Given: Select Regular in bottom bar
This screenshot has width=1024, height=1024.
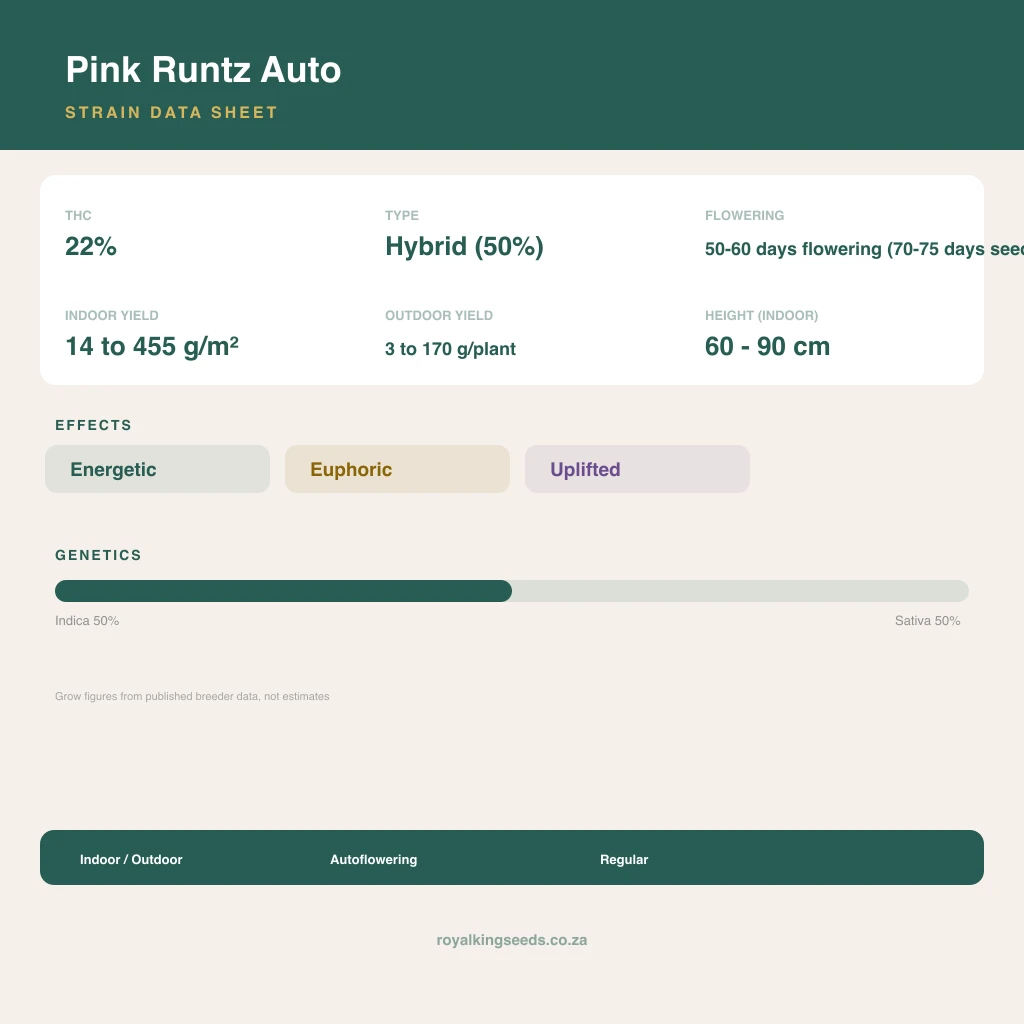Looking at the screenshot, I should pyautogui.click(x=624, y=859).
